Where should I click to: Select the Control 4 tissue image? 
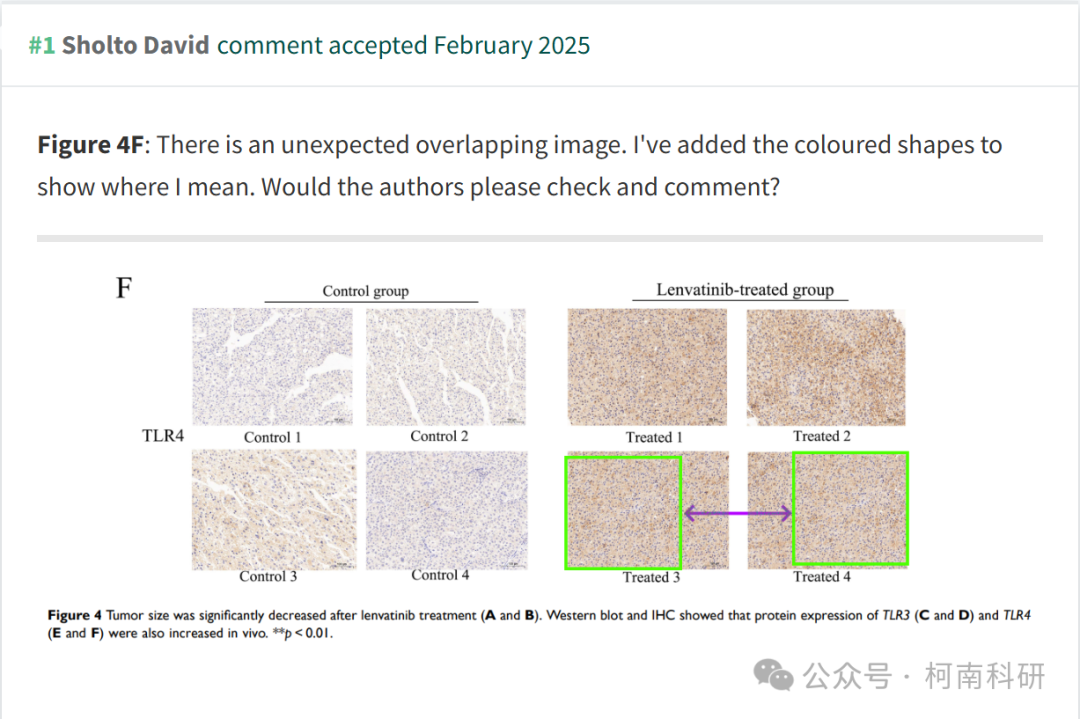[x=446, y=510]
